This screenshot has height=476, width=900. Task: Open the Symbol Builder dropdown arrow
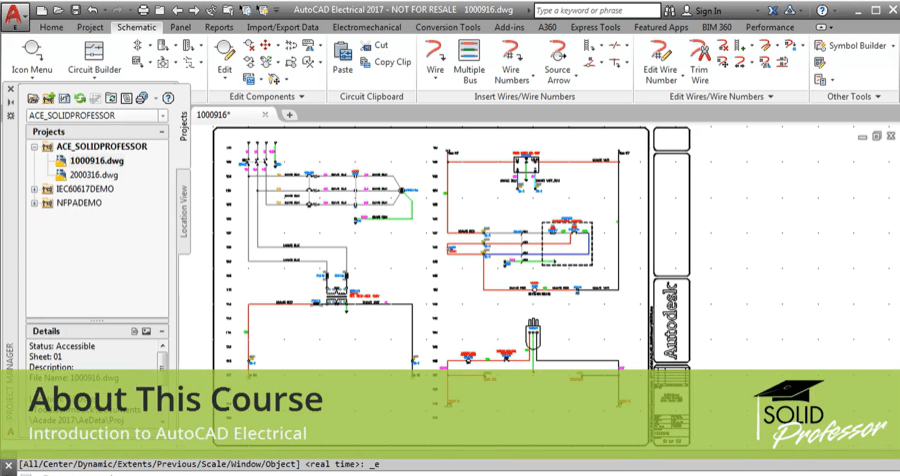click(x=893, y=46)
